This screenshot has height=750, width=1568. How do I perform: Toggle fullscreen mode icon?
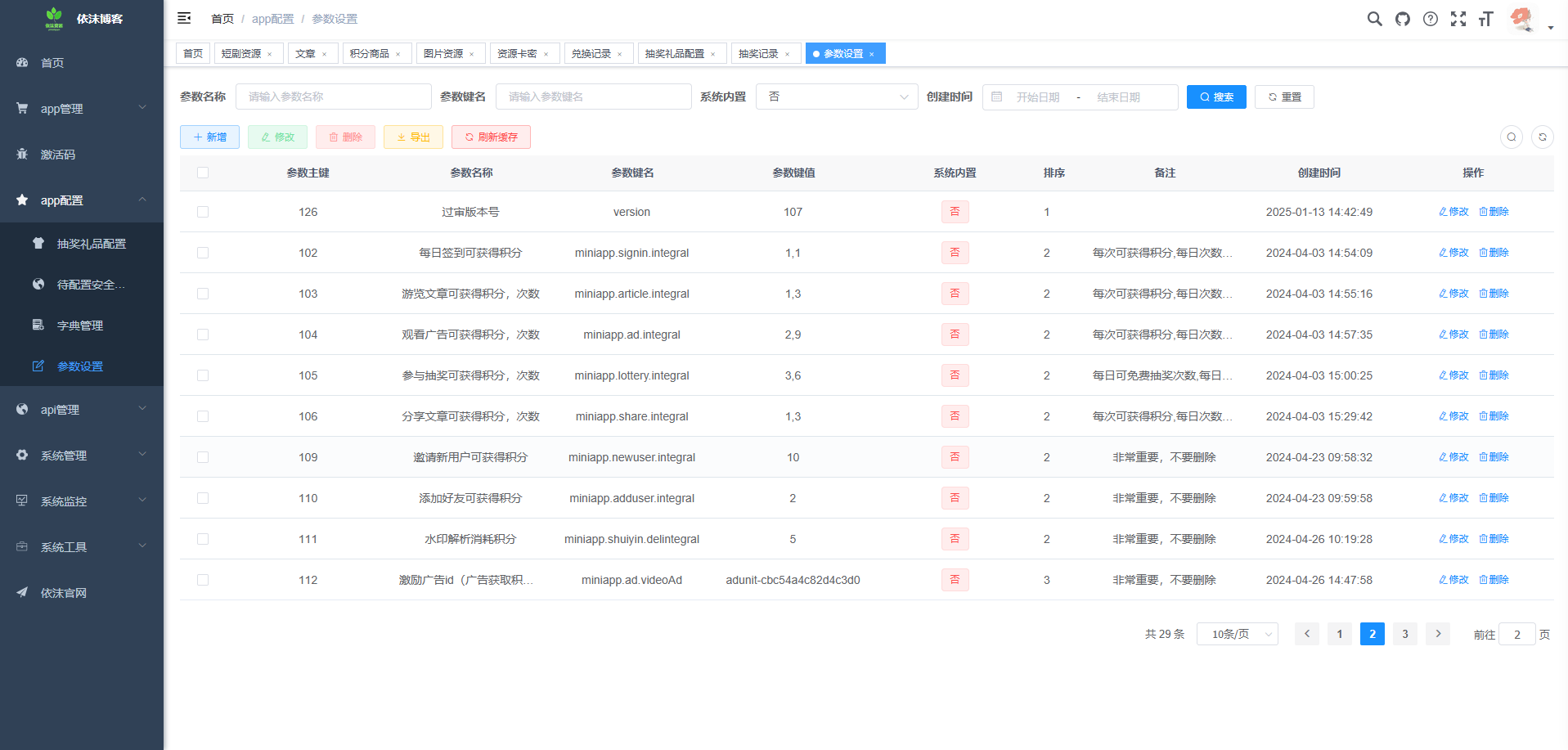pos(1458,19)
